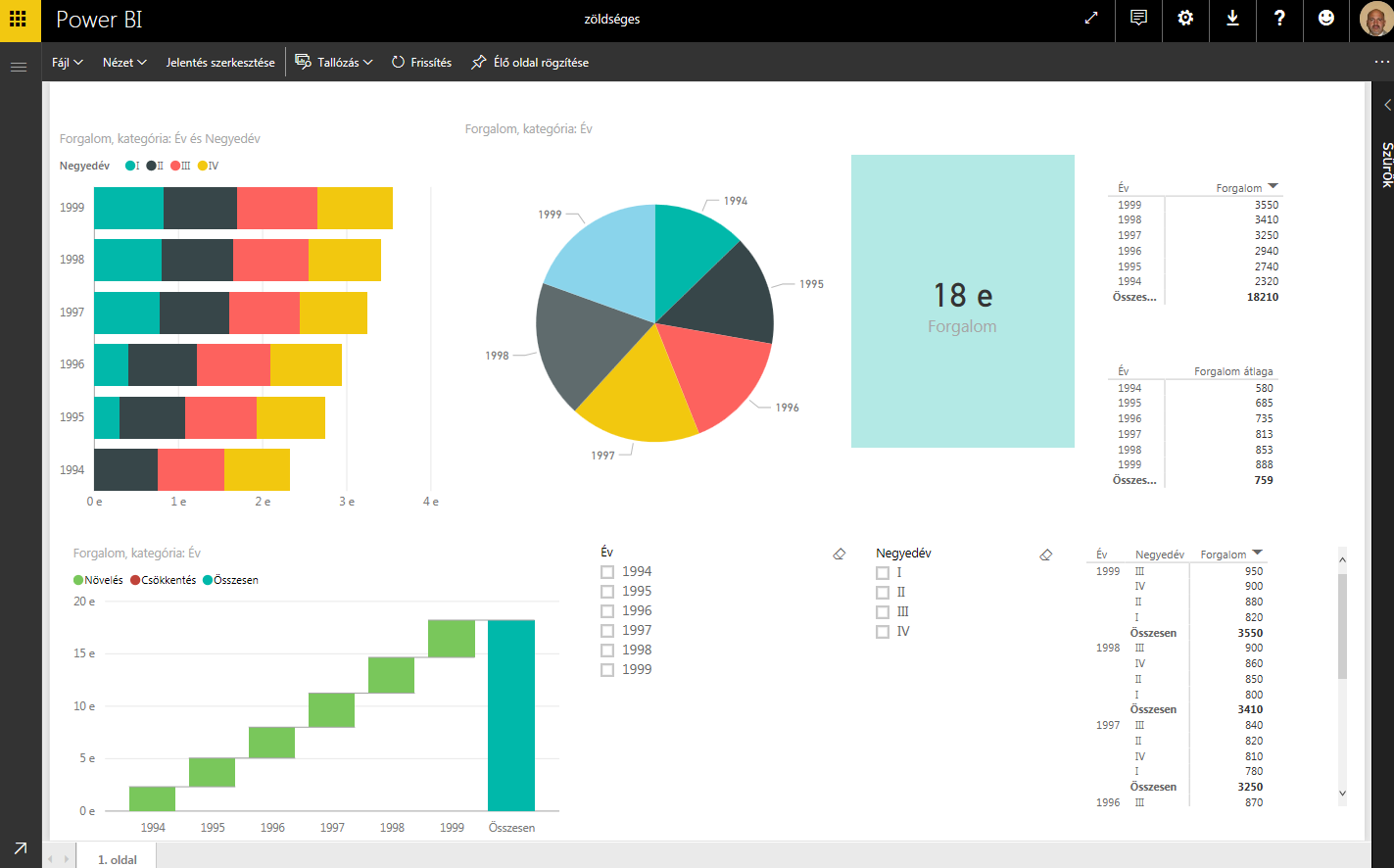The height and width of the screenshot is (868, 1394).
Task: Open notifications comment icon
Action: [x=1138, y=18]
